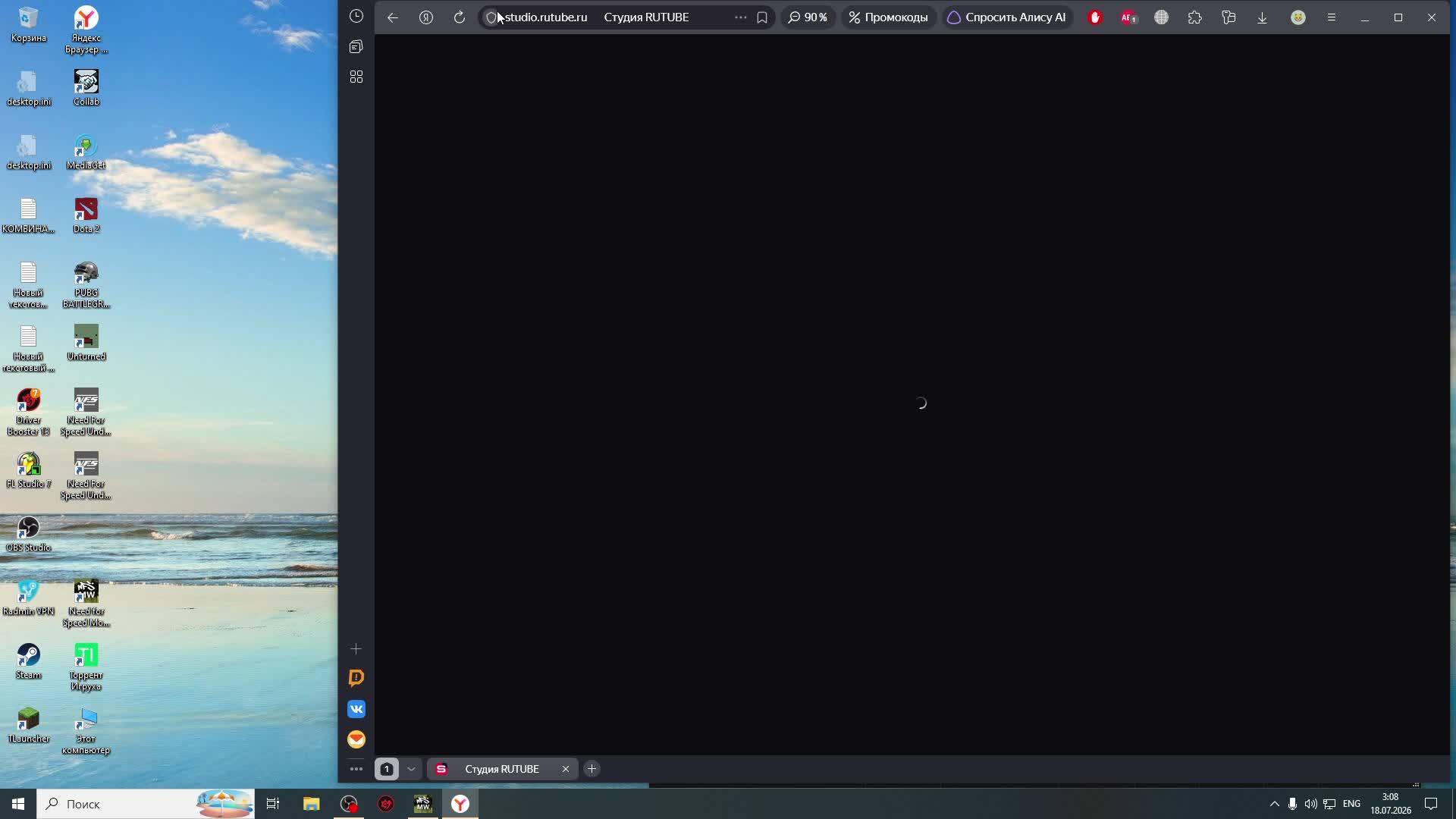Open the Промокоды button
Viewport: 1456px width, 819px height.
point(889,17)
